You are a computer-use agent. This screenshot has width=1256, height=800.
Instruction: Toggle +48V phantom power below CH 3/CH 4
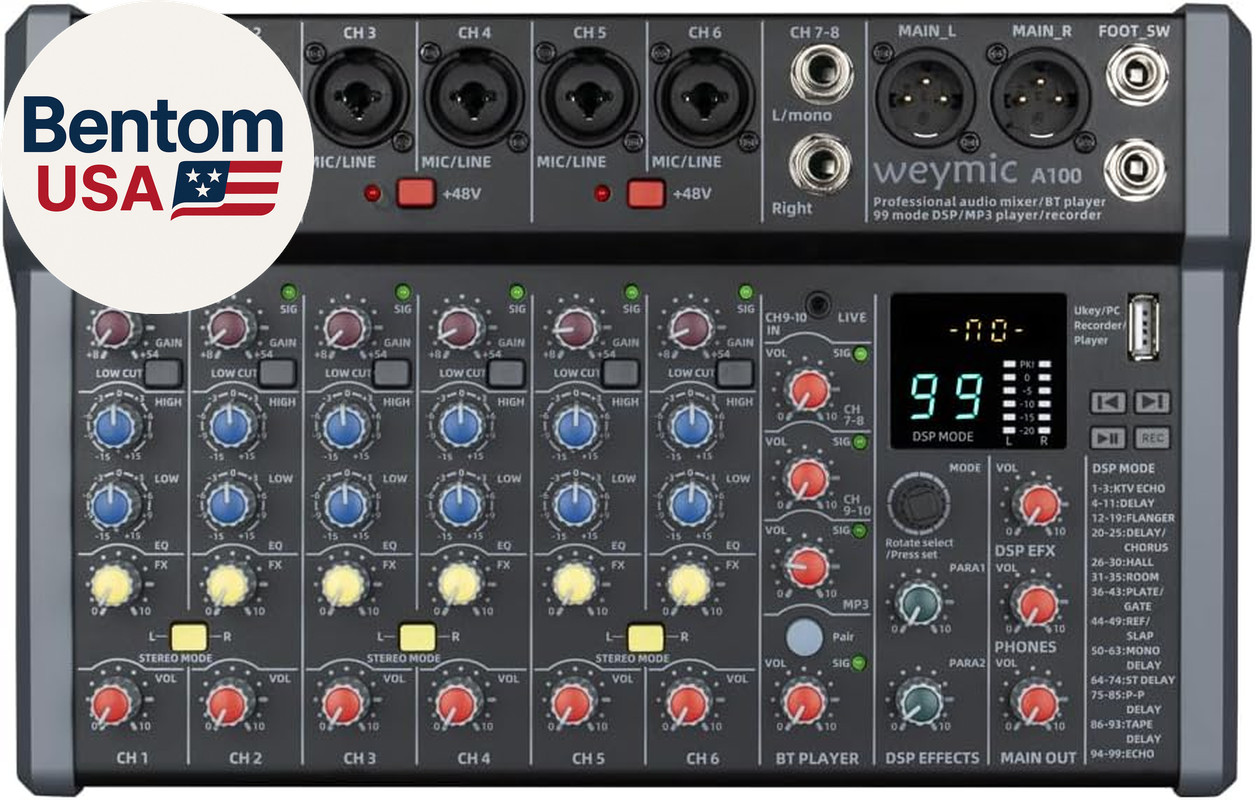415,193
